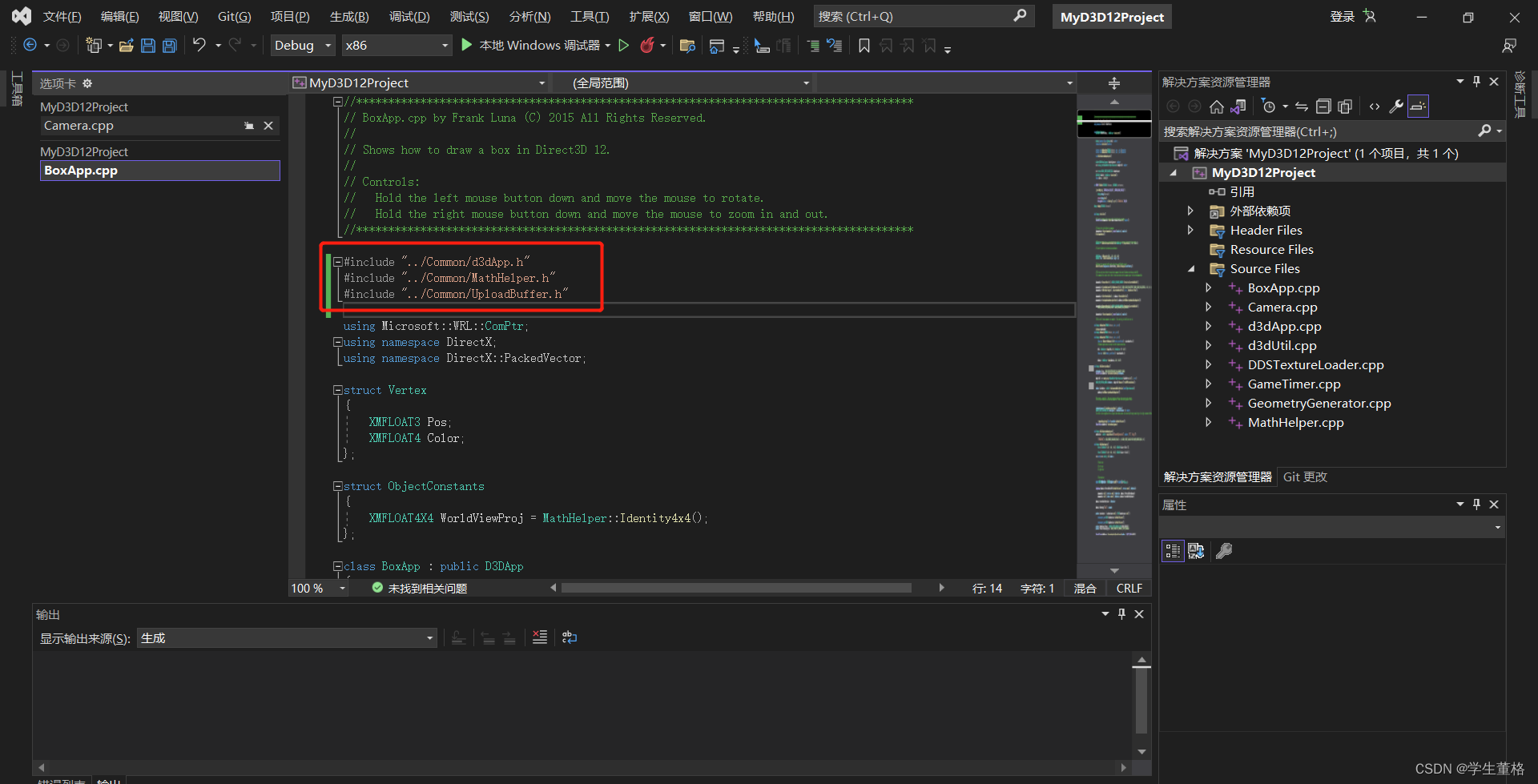Toggle a bookmark on the current line
The image size is (1538, 784).
pyautogui.click(x=864, y=46)
